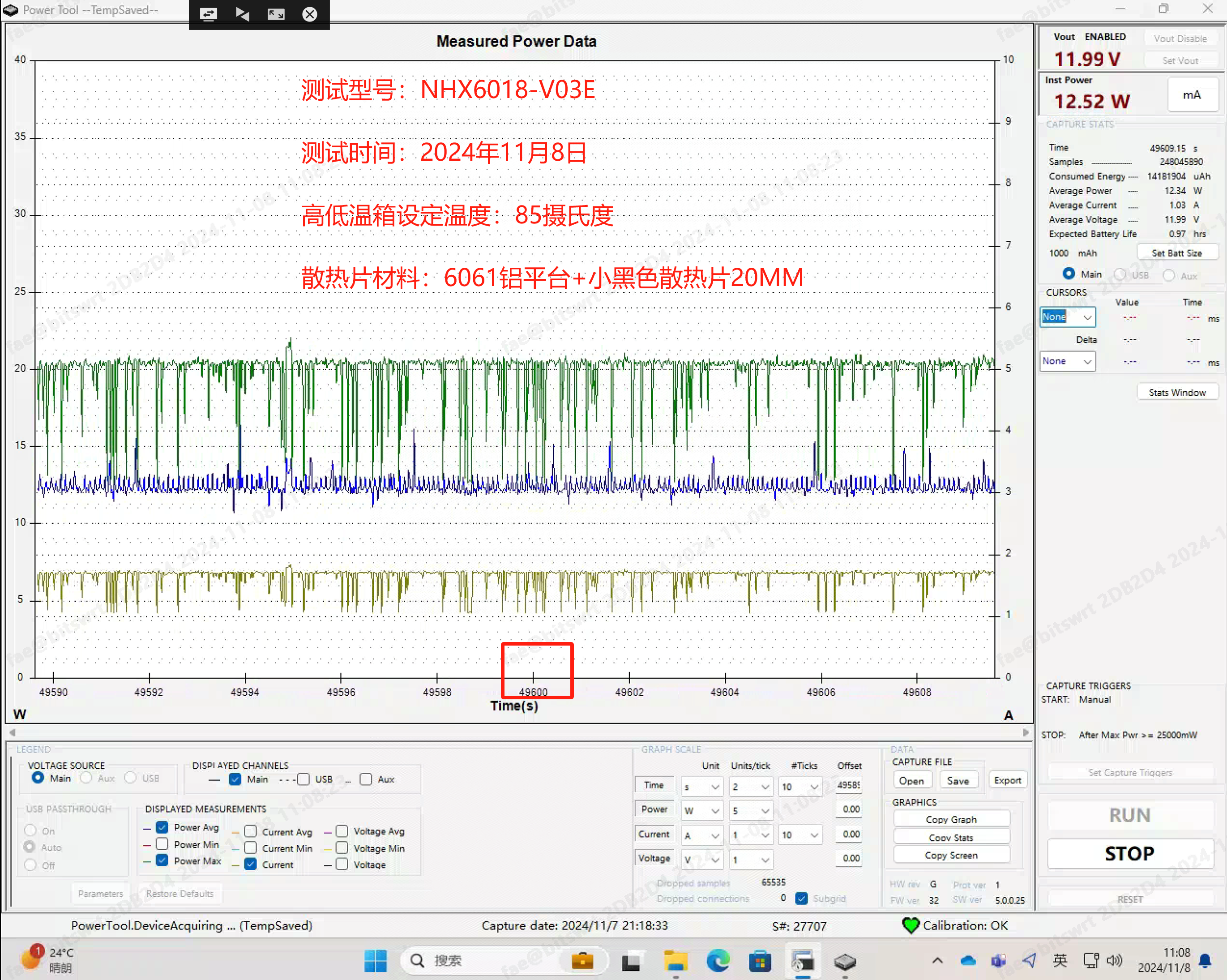Click the STOP button
1227x980 pixels.
tap(1130, 853)
